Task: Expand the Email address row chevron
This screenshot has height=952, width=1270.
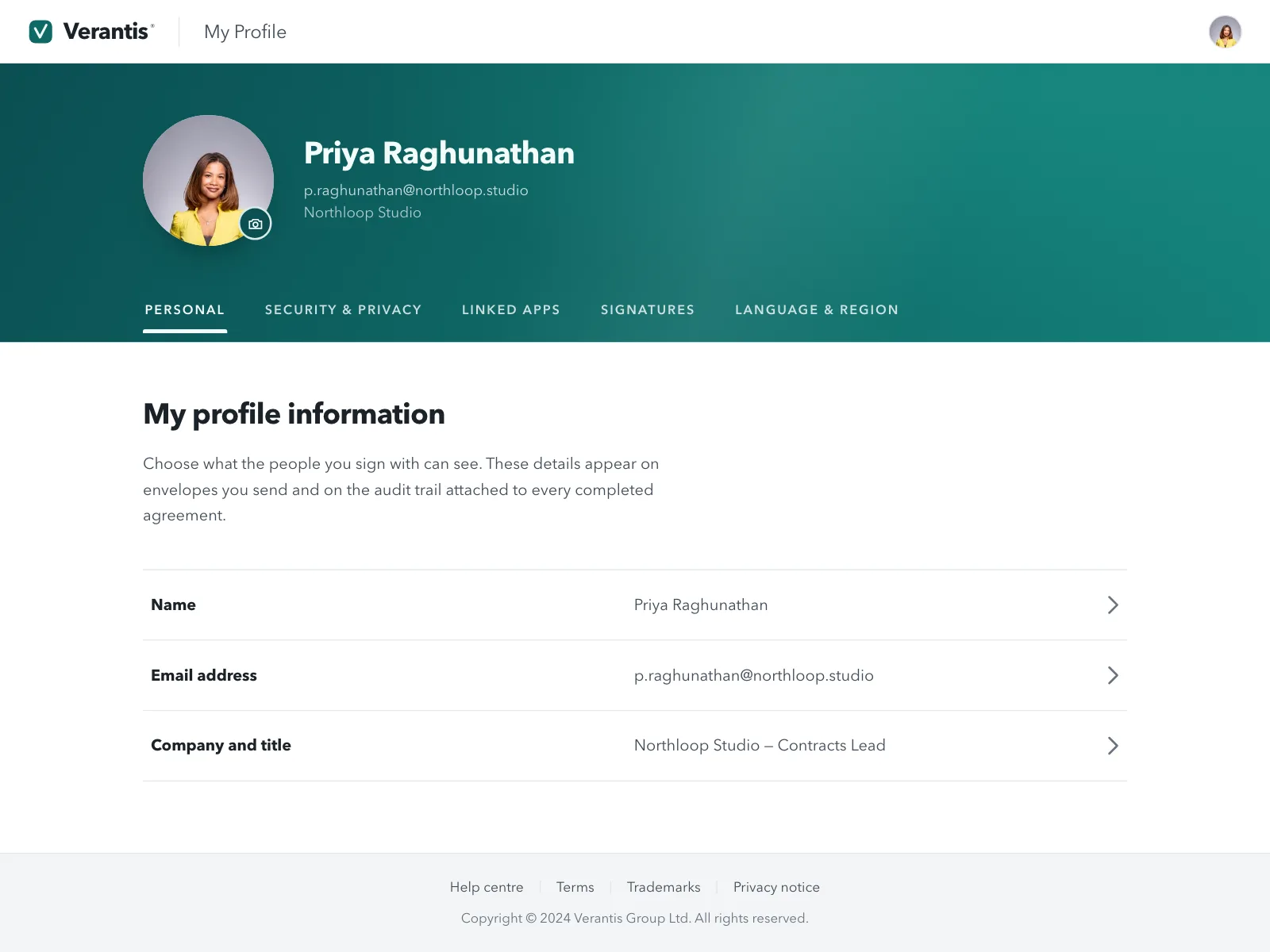Action: pyautogui.click(x=1113, y=675)
